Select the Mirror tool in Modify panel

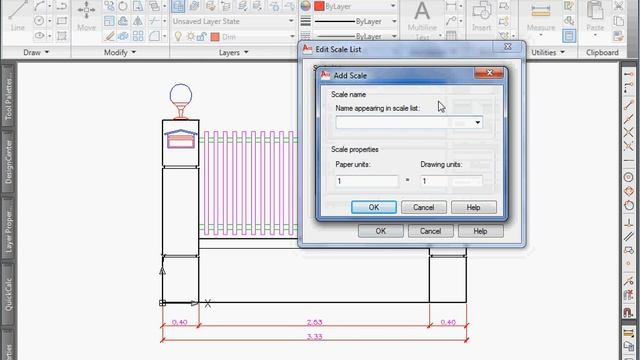click(x=138, y=20)
